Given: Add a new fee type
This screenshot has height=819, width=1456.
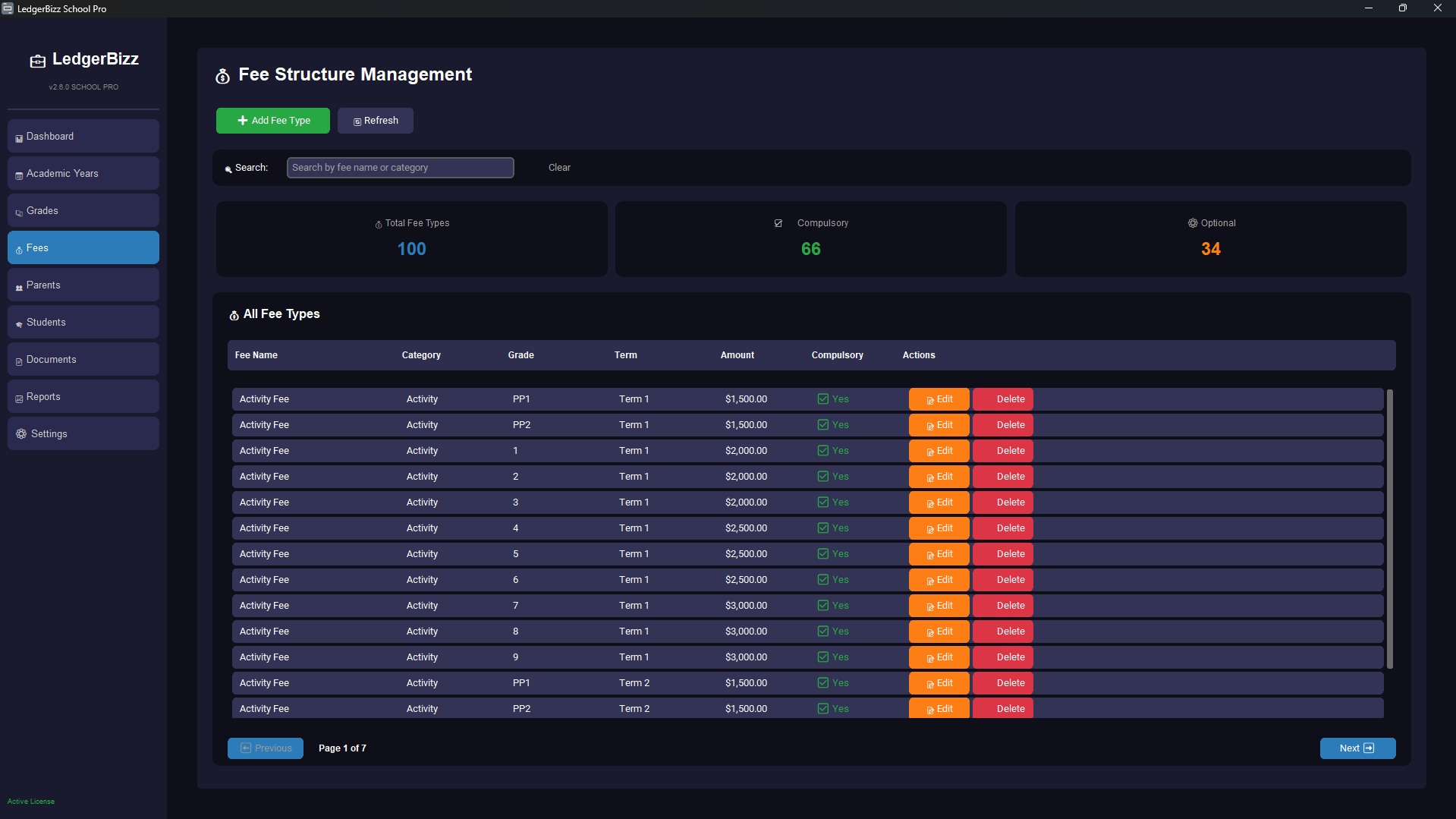Looking at the screenshot, I should click(273, 121).
